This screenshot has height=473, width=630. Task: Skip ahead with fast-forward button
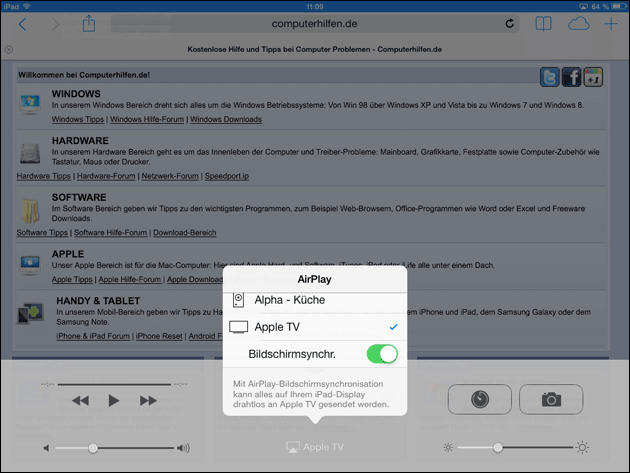148,400
